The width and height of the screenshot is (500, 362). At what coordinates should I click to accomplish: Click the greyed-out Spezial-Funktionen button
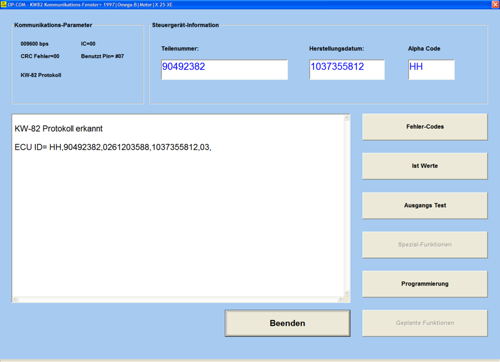(425, 245)
